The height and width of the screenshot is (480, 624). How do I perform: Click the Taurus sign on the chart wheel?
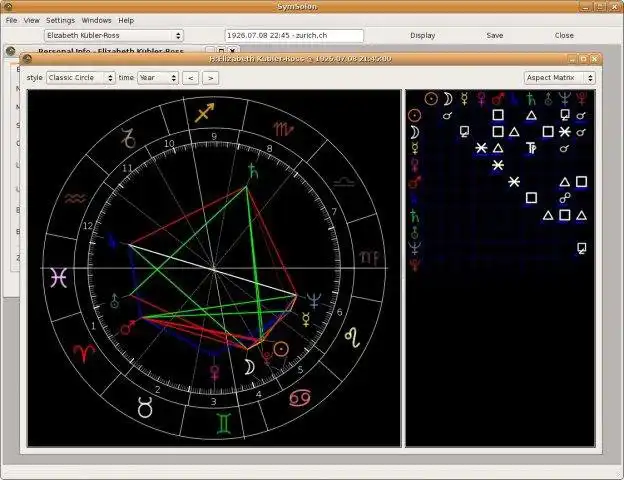(x=145, y=407)
